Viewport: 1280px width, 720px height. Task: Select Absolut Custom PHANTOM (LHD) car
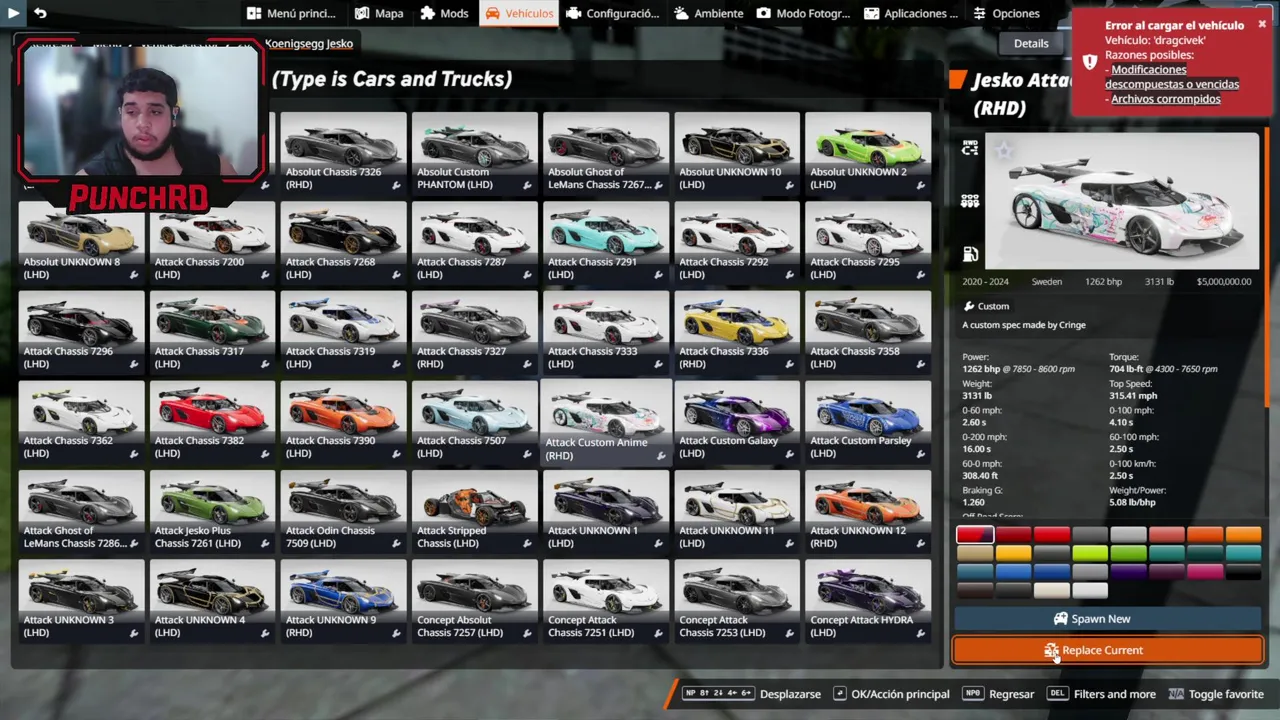(474, 152)
